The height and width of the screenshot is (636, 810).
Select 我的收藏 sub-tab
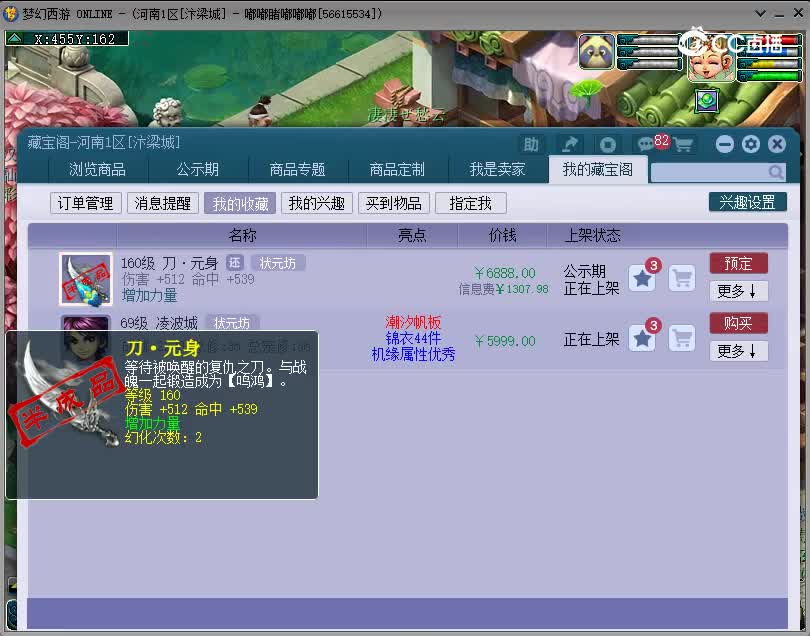pos(240,203)
